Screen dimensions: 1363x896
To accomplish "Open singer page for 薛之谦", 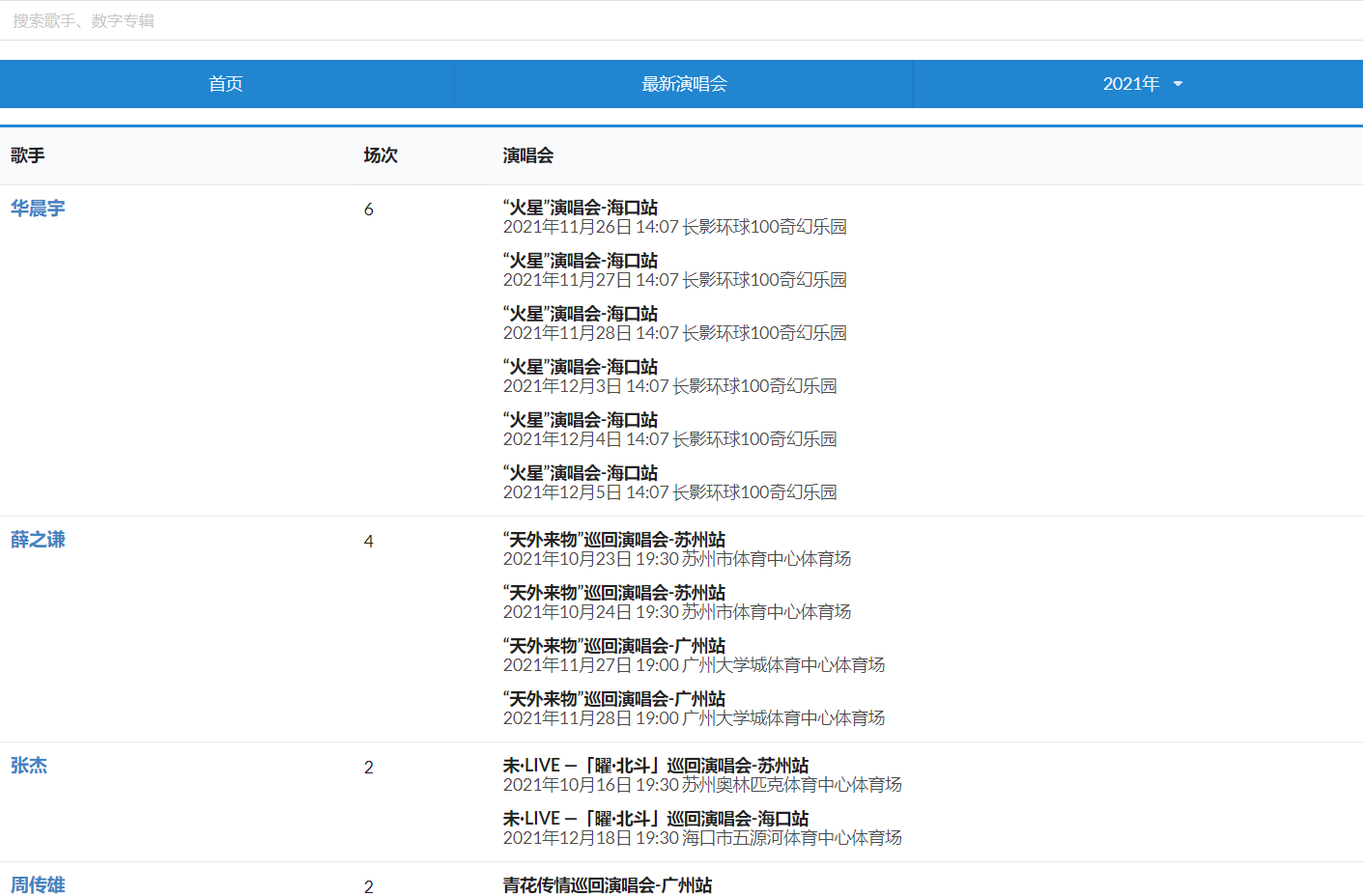I will [38, 540].
